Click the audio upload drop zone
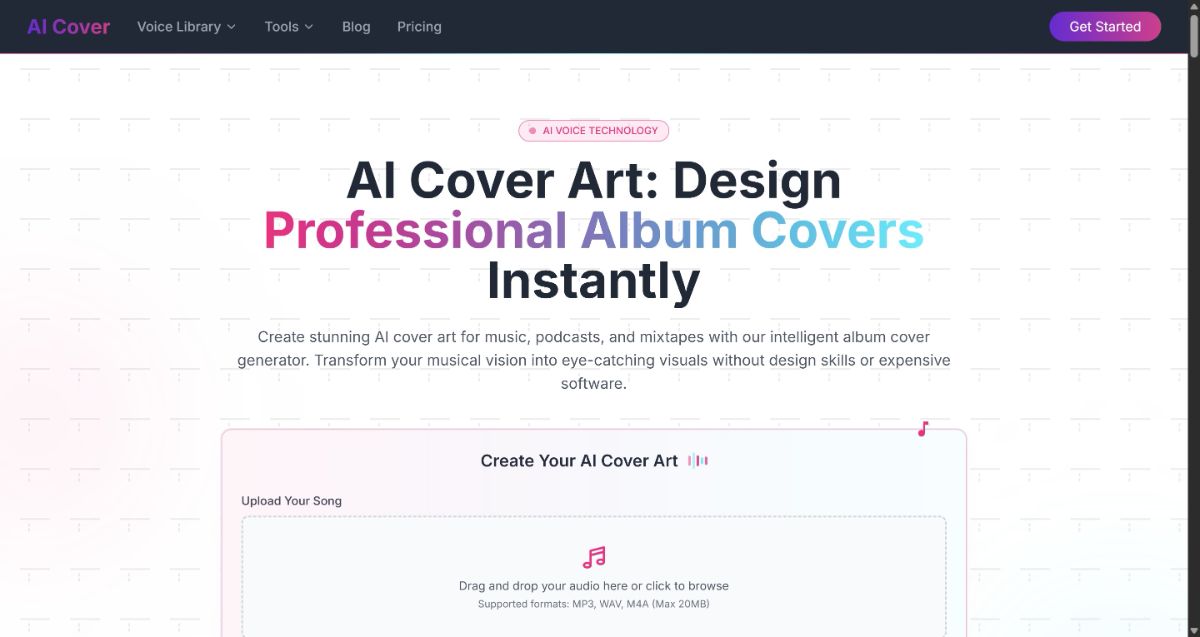 594,577
